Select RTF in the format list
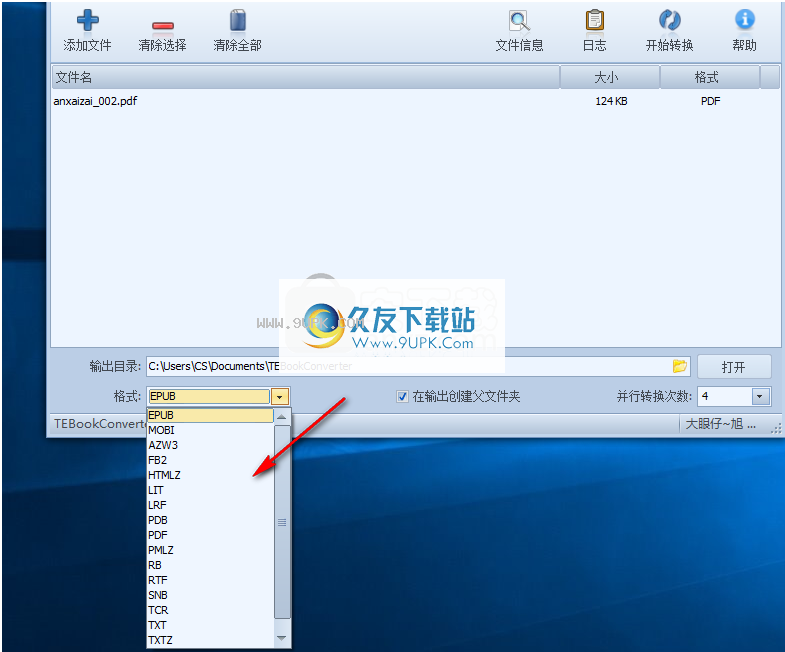Screen dimensions: 785x652 tap(210, 580)
